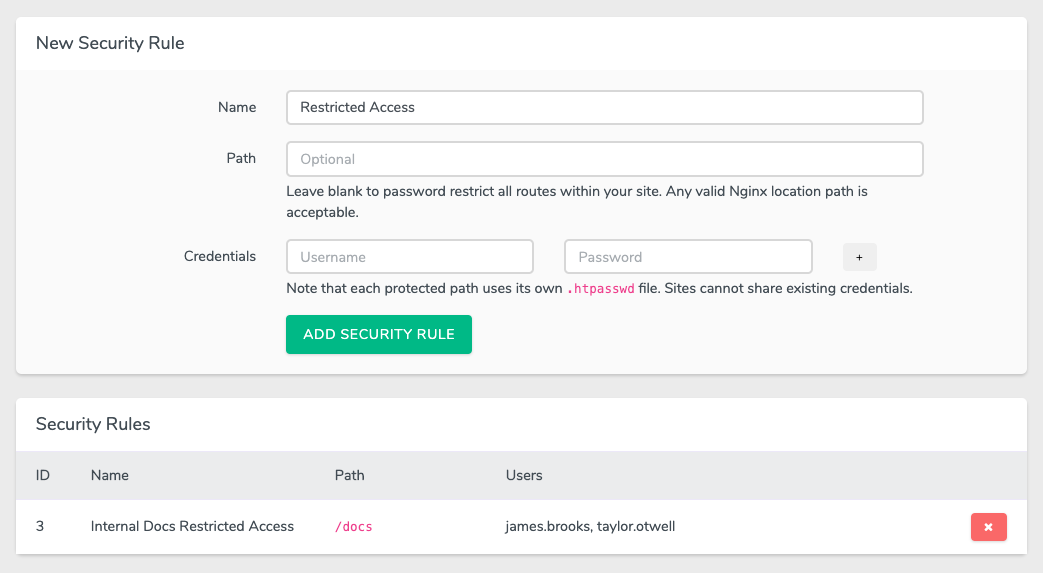This screenshot has width=1043, height=573.
Task: Click the Users column header
Action: click(x=524, y=475)
